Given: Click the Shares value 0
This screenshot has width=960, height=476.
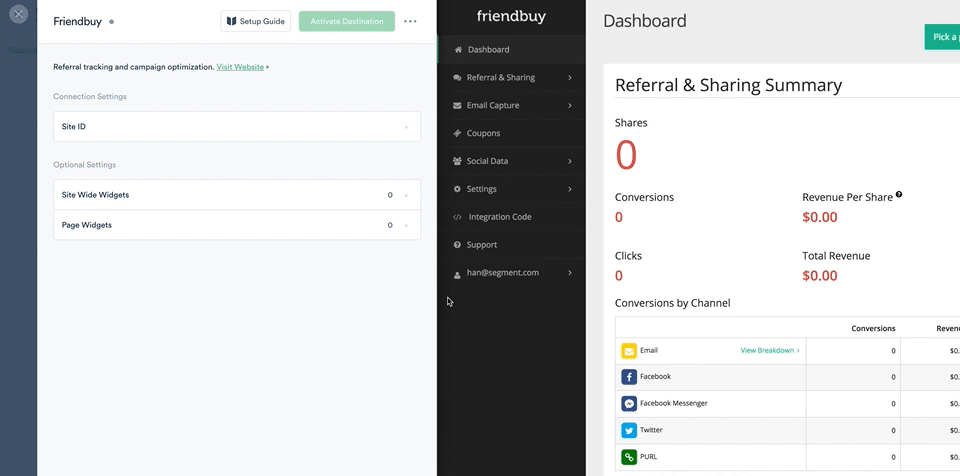Looking at the screenshot, I should pyautogui.click(x=626, y=155).
